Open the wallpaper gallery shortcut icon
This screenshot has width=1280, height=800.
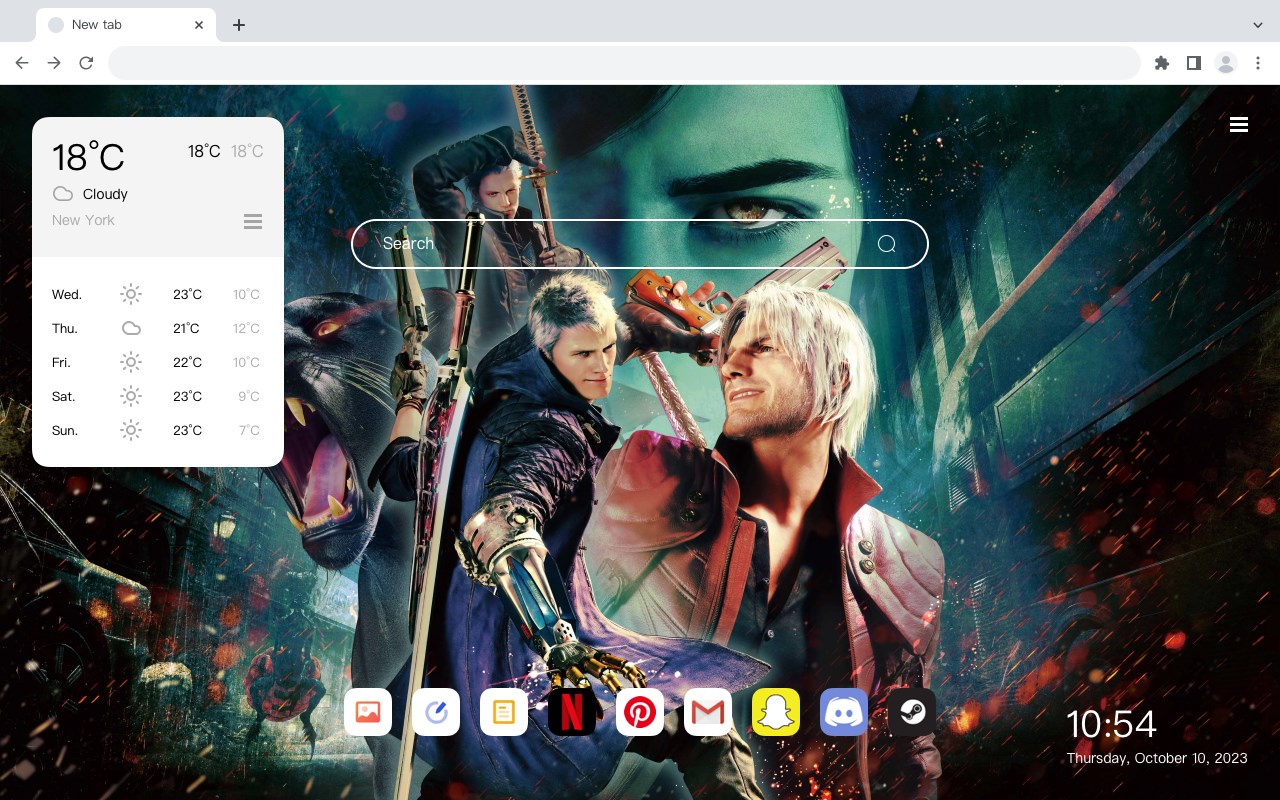click(x=368, y=712)
